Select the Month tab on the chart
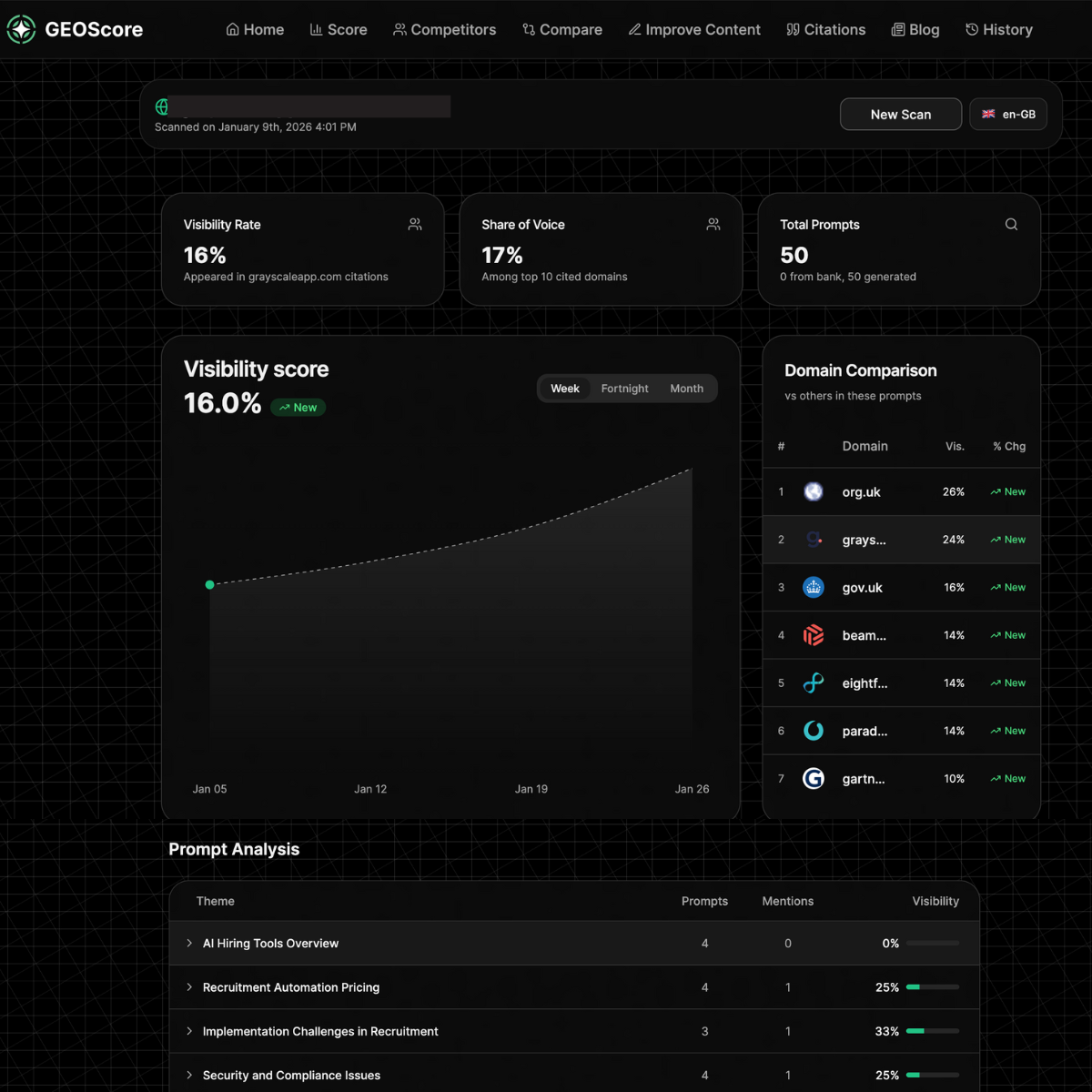This screenshot has height=1092, width=1092. (686, 388)
